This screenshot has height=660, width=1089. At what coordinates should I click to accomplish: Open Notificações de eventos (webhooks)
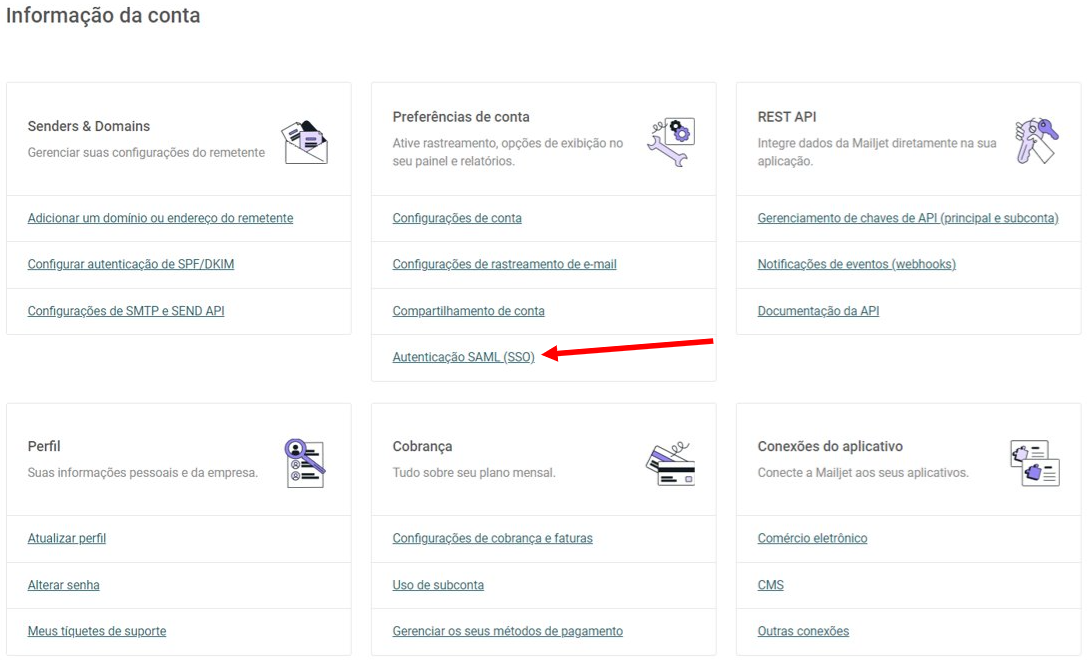click(x=856, y=264)
